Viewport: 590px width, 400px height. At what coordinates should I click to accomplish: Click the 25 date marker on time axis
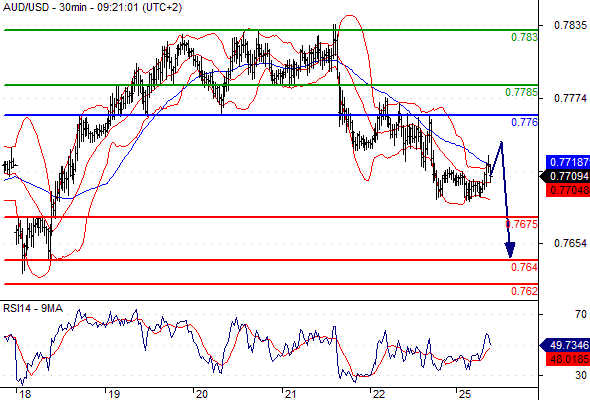pyautogui.click(x=465, y=394)
